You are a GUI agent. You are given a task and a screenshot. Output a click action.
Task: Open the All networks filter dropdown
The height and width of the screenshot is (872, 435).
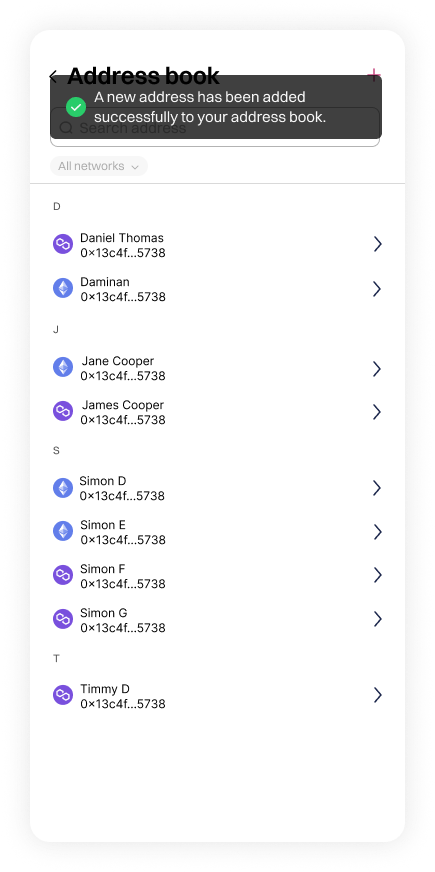(98, 166)
